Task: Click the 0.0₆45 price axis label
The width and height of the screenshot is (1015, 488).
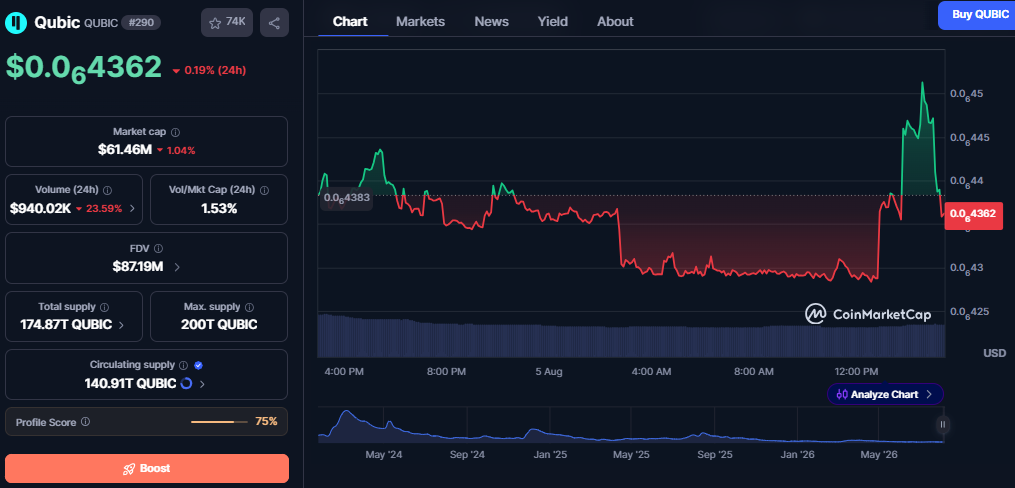Action: [x=966, y=94]
